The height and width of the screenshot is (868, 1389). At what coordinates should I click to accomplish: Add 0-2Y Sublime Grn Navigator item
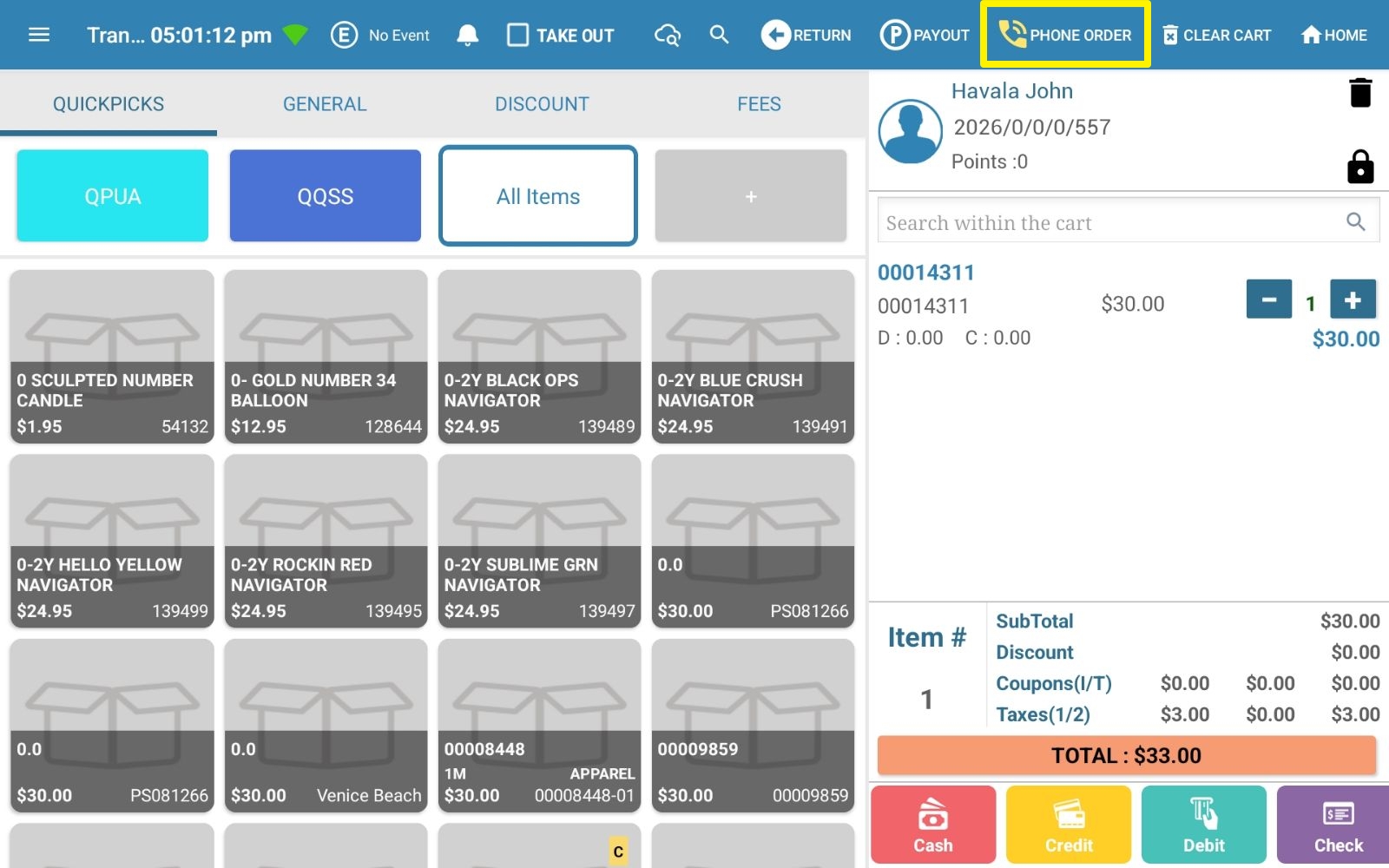tap(539, 542)
